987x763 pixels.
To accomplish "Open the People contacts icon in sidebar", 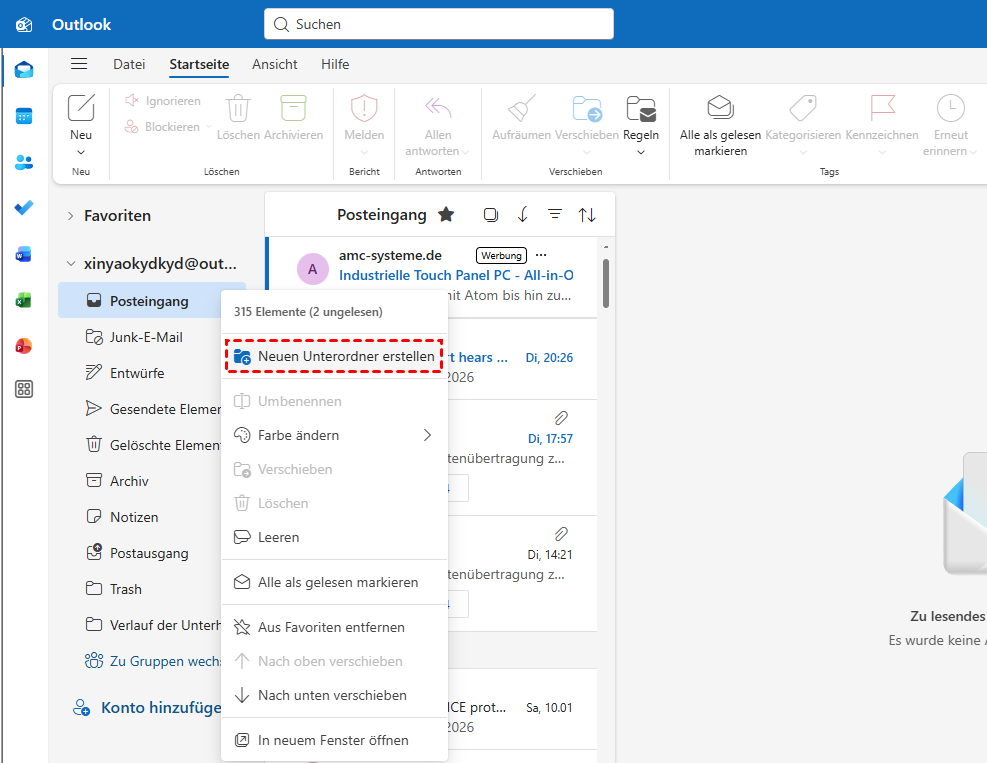I will click(24, 162).
